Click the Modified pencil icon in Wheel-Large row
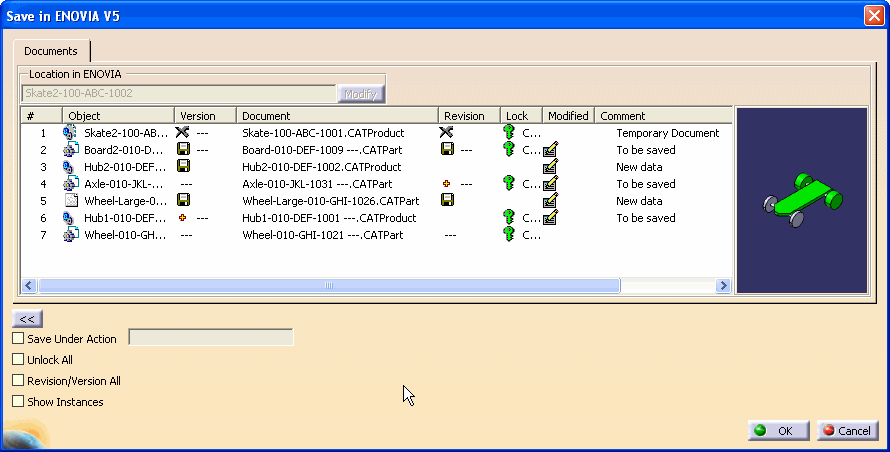This screenshot has width=890, height=452. click(550, 200)
